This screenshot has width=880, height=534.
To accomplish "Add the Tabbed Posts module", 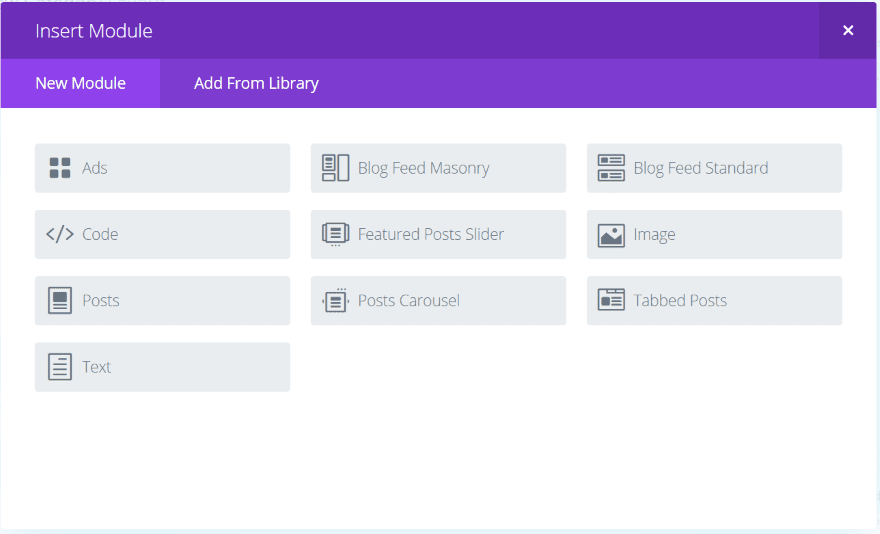I will tap(714, 300).
